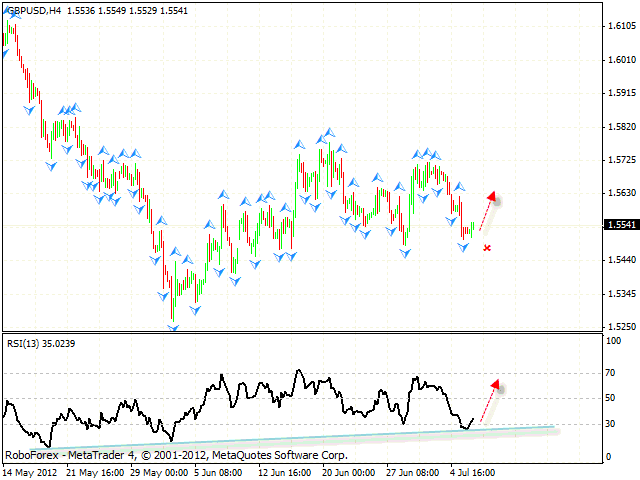This screenshot has height=480, width=640.
Task: Select the 1.5250 price axis label
Action: 620,327
